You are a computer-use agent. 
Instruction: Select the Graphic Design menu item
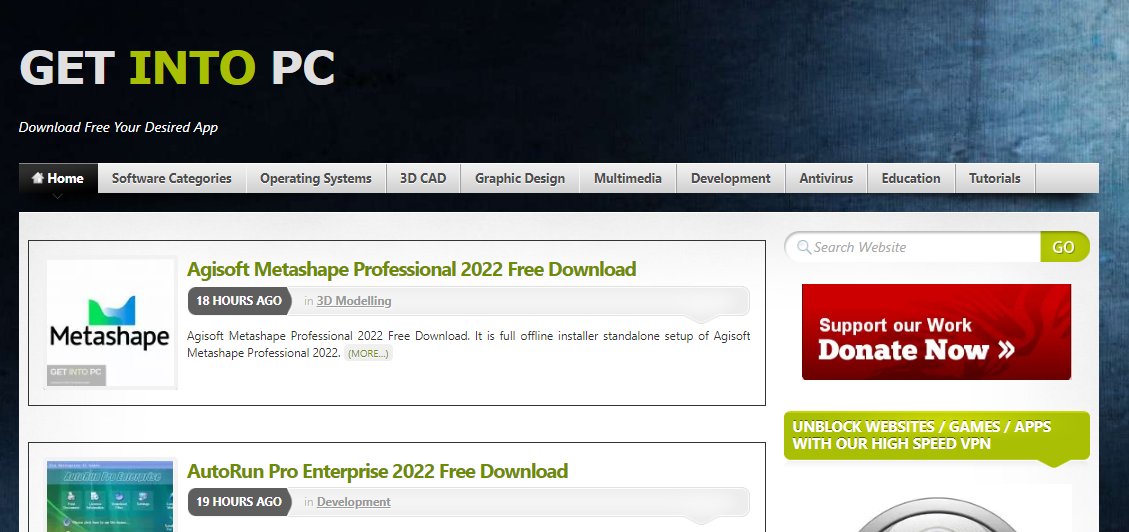[519, 179]
